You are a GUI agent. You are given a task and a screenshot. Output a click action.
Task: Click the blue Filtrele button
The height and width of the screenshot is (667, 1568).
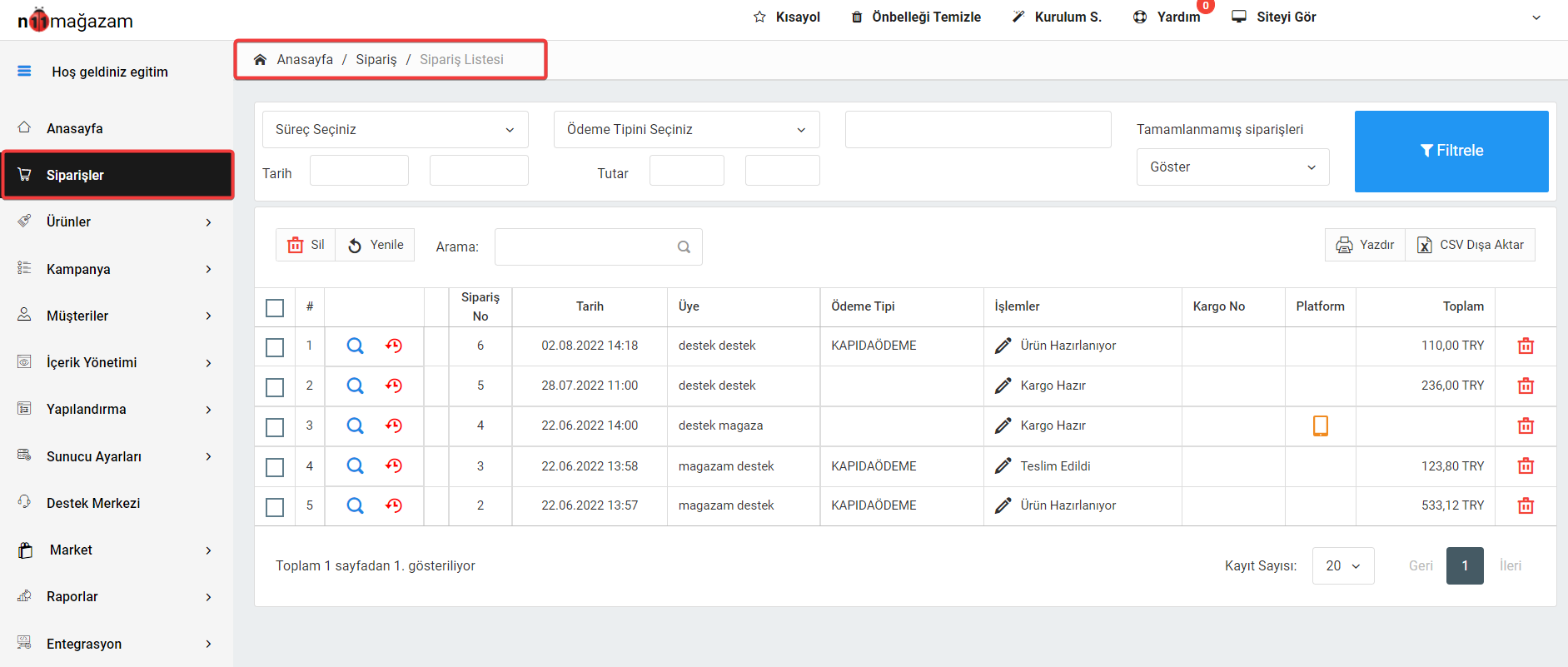point(1451,151)
